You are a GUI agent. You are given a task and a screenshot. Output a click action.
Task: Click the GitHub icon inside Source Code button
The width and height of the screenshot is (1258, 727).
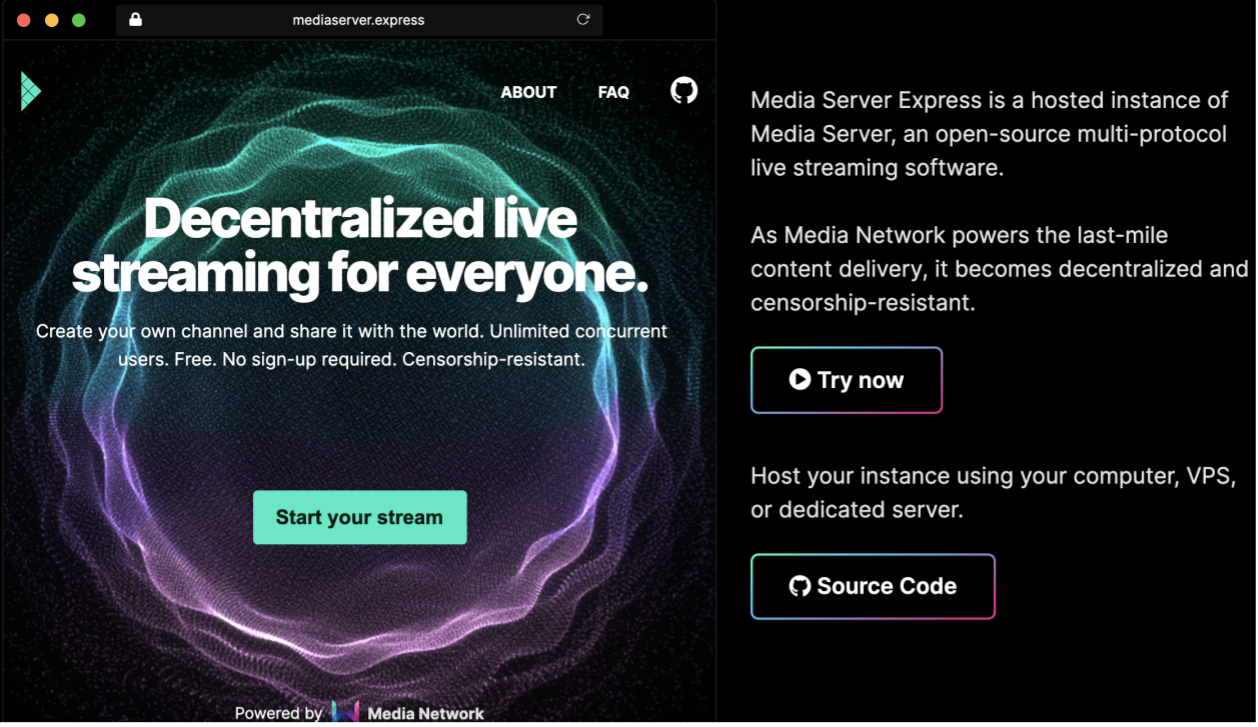click(x=799, y=586)
